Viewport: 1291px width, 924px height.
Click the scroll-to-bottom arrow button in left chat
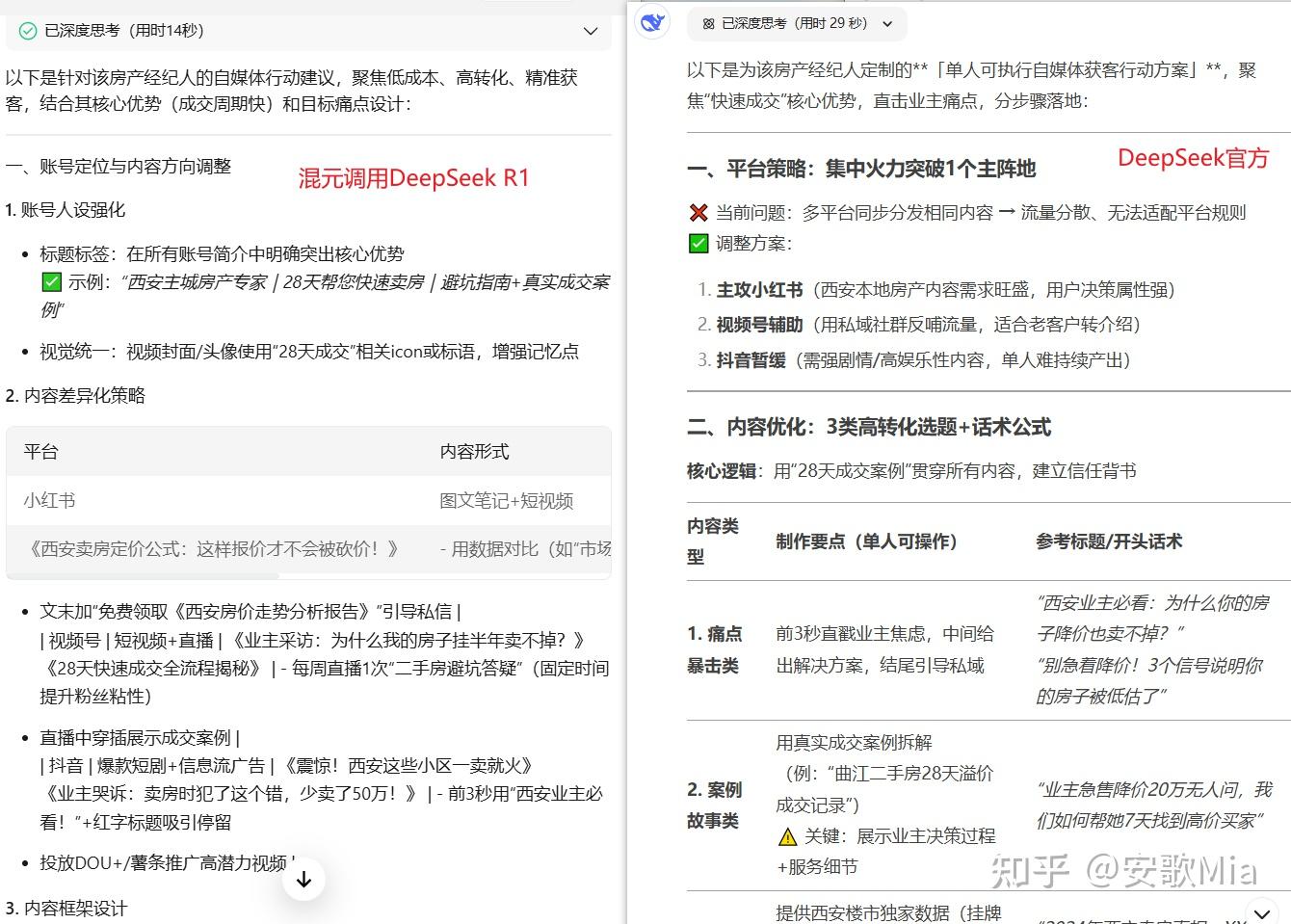(x=303, y=879)
